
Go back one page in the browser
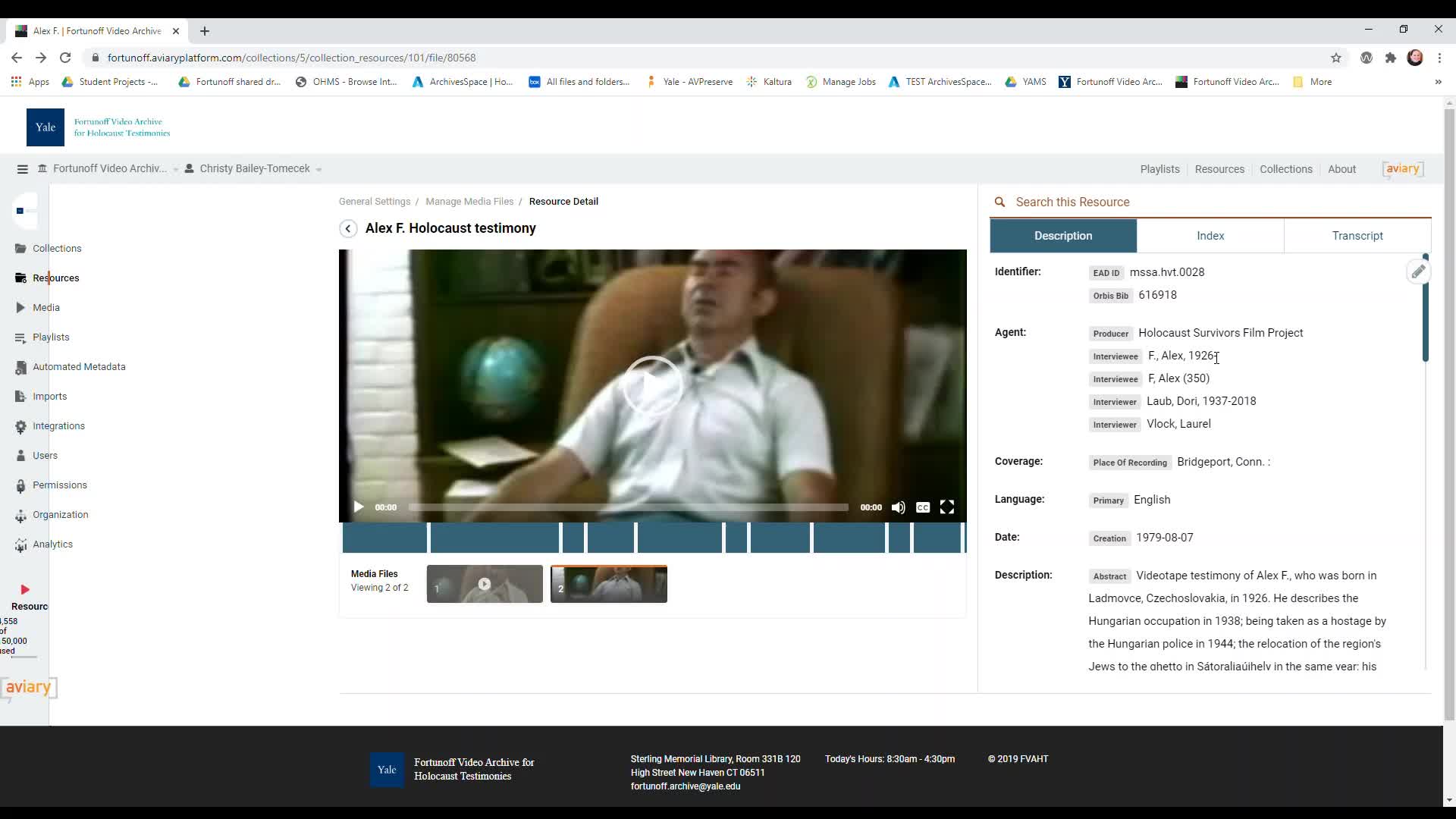click(x=17, y=58)
